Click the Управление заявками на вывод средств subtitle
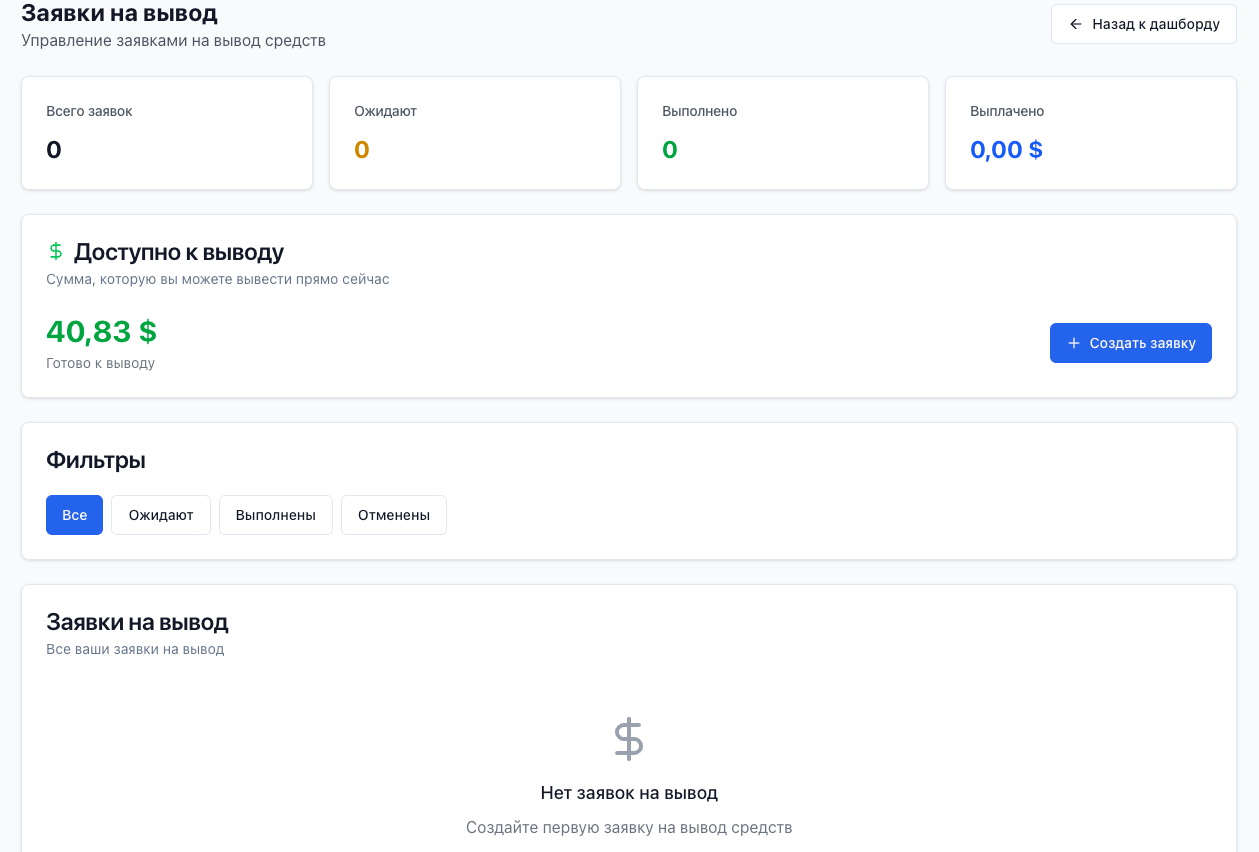1259x852 pixels. pyautogui.click(x=173, y=41)
